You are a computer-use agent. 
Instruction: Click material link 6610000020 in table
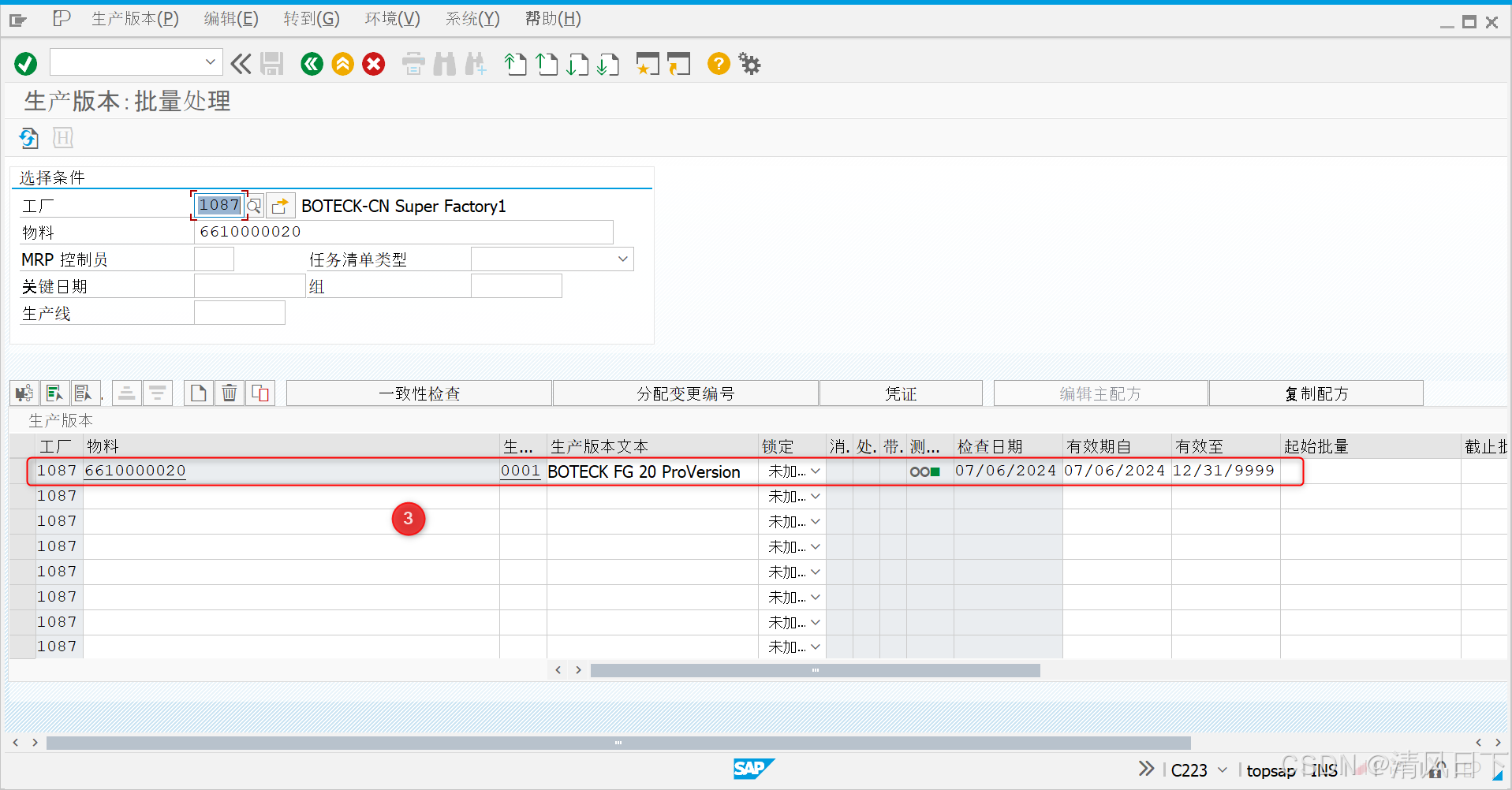135,471
